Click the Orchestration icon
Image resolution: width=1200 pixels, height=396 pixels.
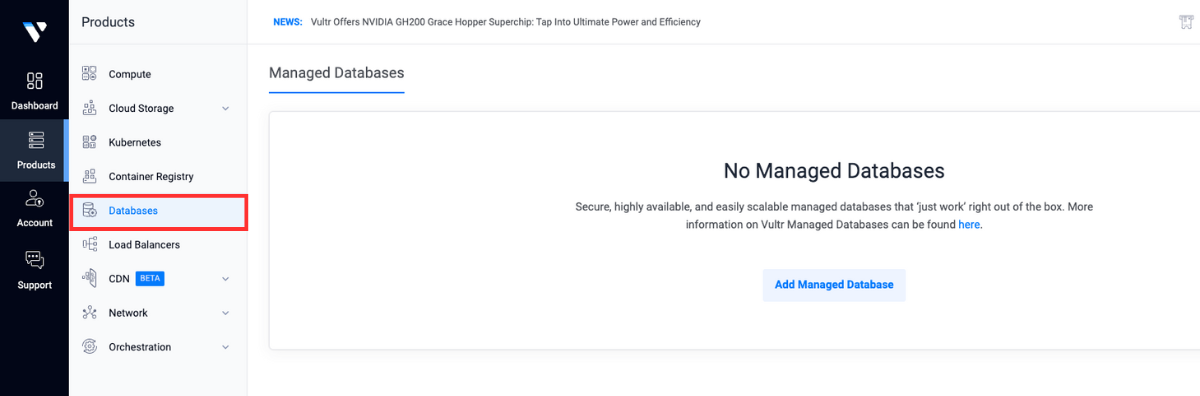pyautogui.click(x=89, y=347)
